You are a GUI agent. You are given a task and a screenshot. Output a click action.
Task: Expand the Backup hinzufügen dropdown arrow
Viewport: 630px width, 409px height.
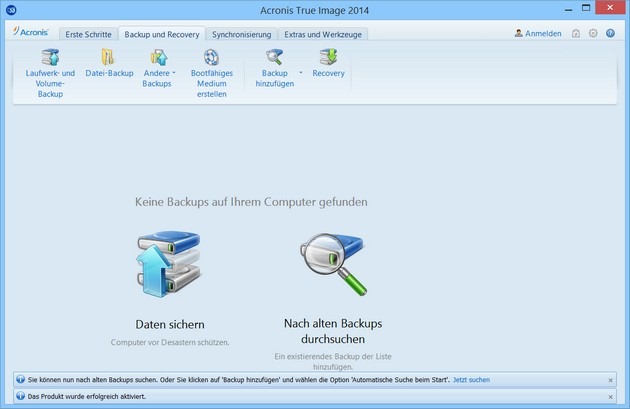pyautogui.click(x=301, y=73)
